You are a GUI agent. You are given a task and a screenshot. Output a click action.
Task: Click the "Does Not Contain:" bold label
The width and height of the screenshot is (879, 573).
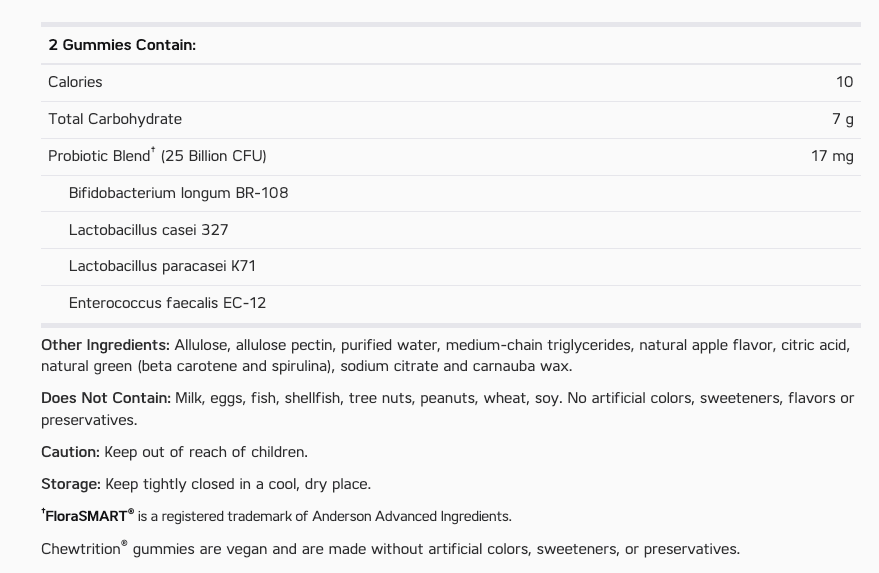click(x=106, y=398)
